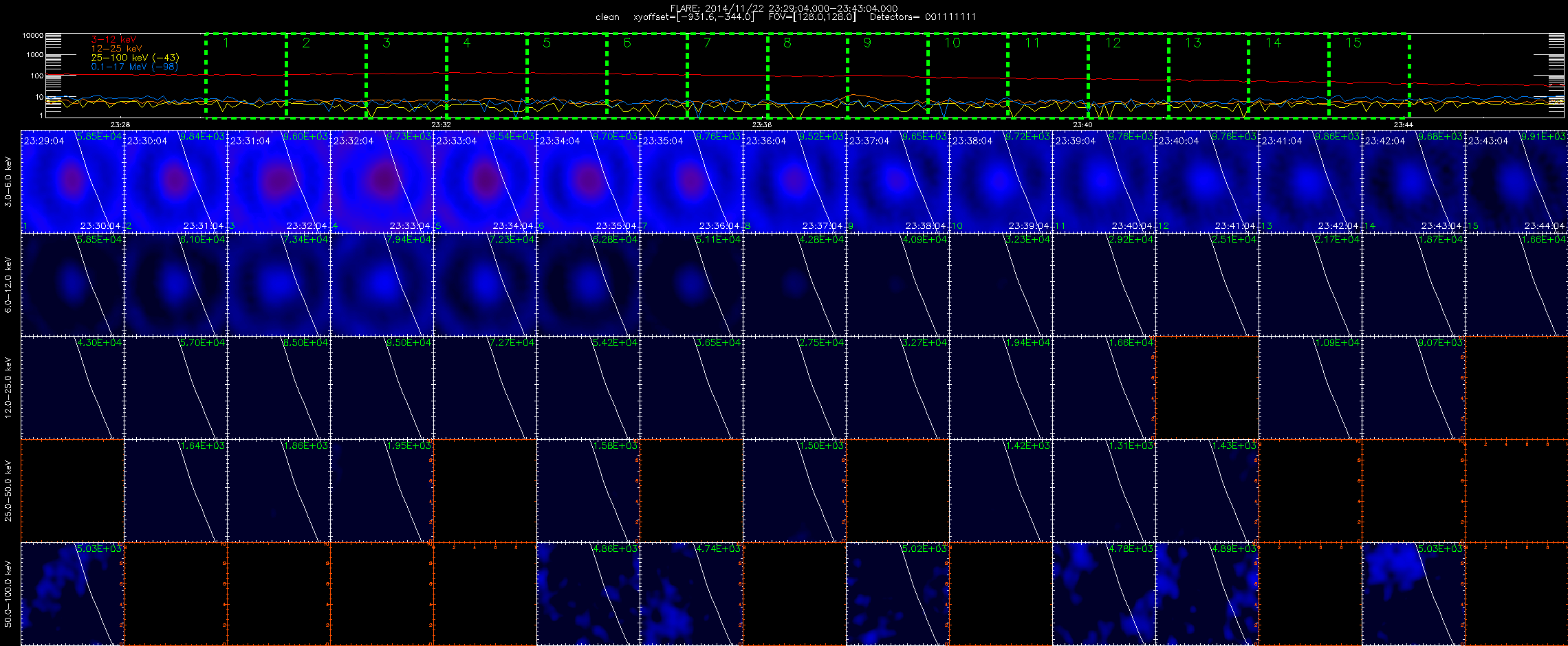
Task: Select interval 7 marker in the light curve
Action: (707, 43)
